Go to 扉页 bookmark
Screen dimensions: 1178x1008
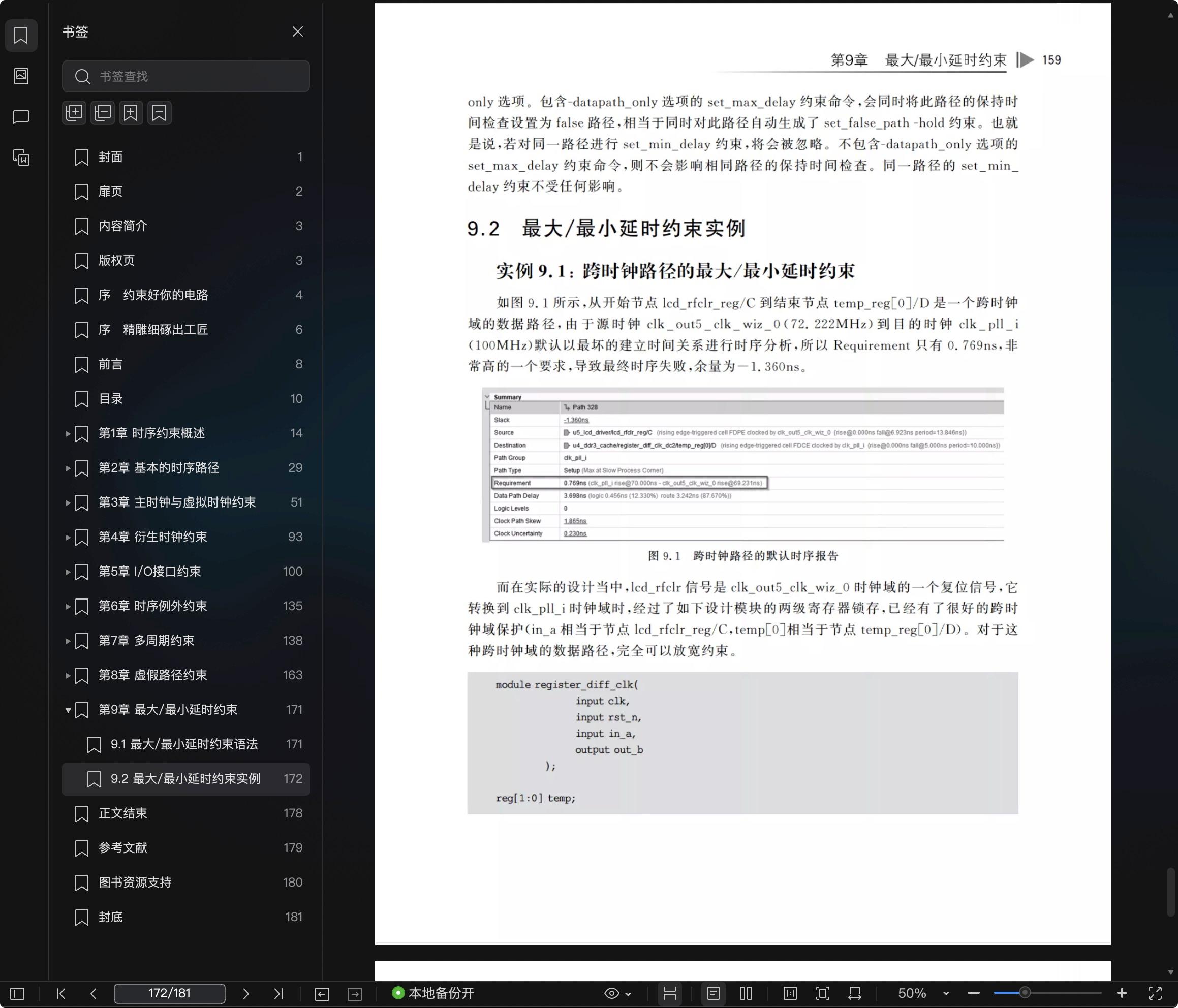tap(186, 192)
